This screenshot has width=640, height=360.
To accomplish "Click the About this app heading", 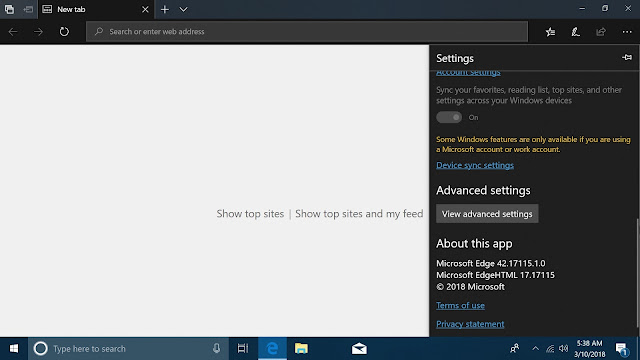I will tap(474, 244).
